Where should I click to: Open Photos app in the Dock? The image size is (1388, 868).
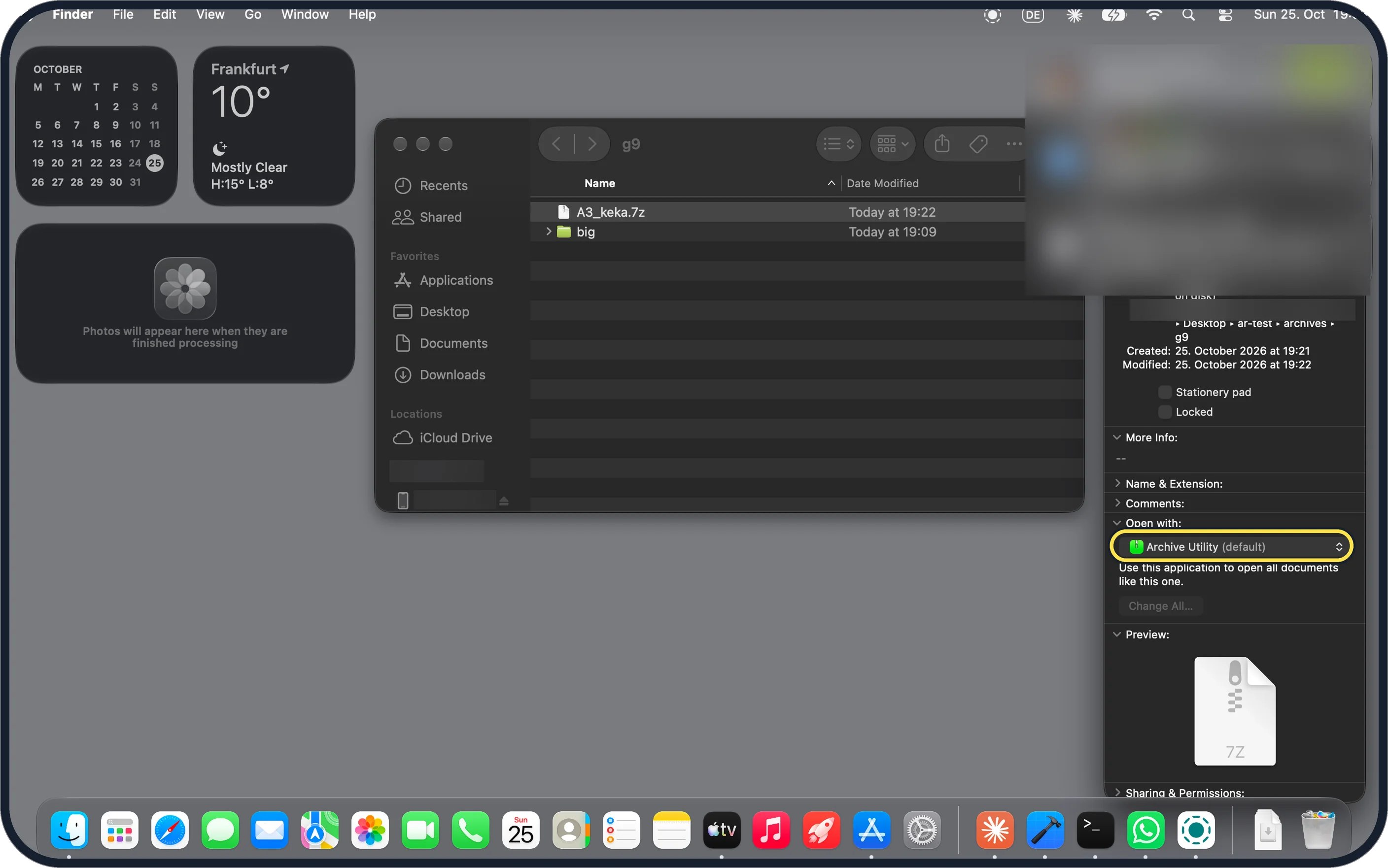(x=370, y=830)
